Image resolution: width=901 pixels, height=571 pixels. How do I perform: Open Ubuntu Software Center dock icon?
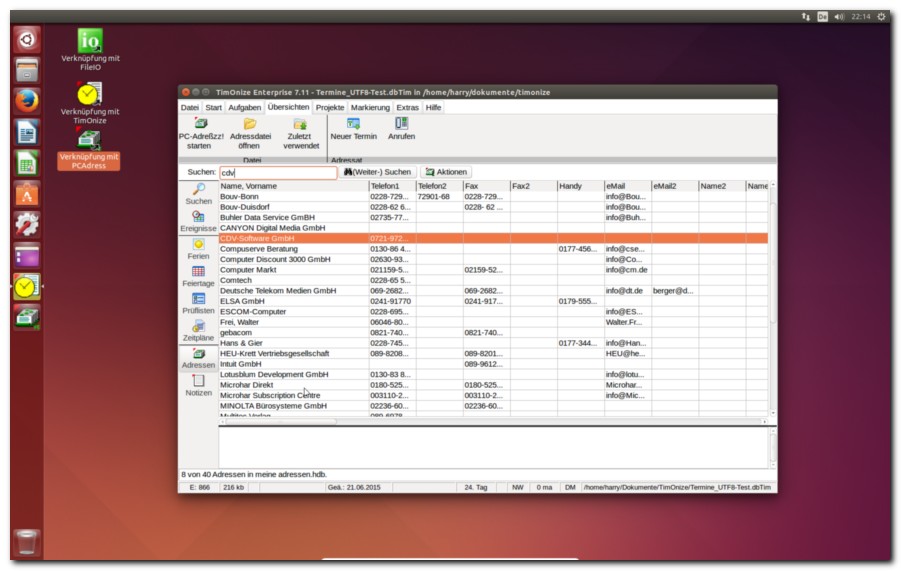click(26, 194)
